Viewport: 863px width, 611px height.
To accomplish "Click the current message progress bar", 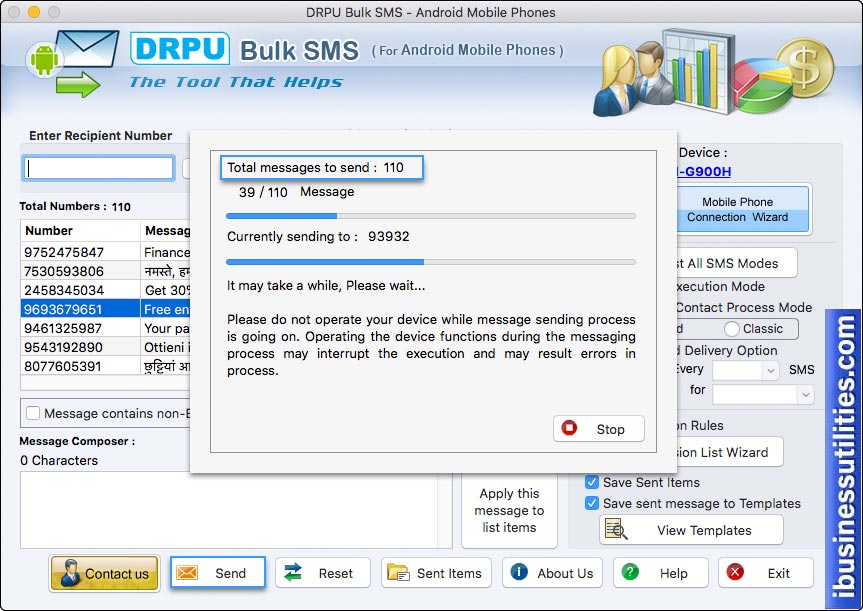I will (431, 262).
